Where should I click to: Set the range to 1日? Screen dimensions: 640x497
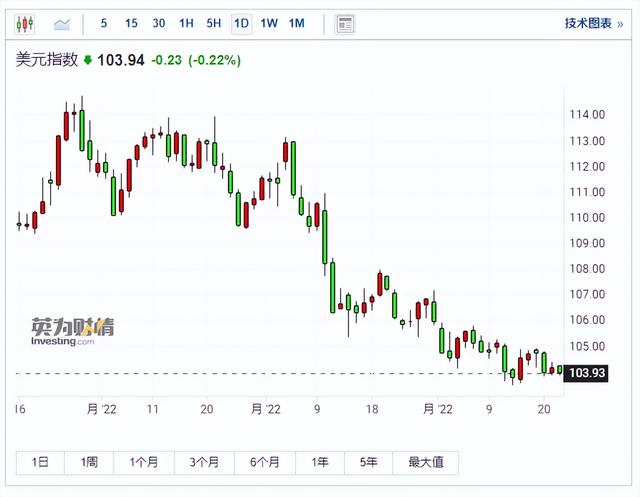(x=40, y=462)
